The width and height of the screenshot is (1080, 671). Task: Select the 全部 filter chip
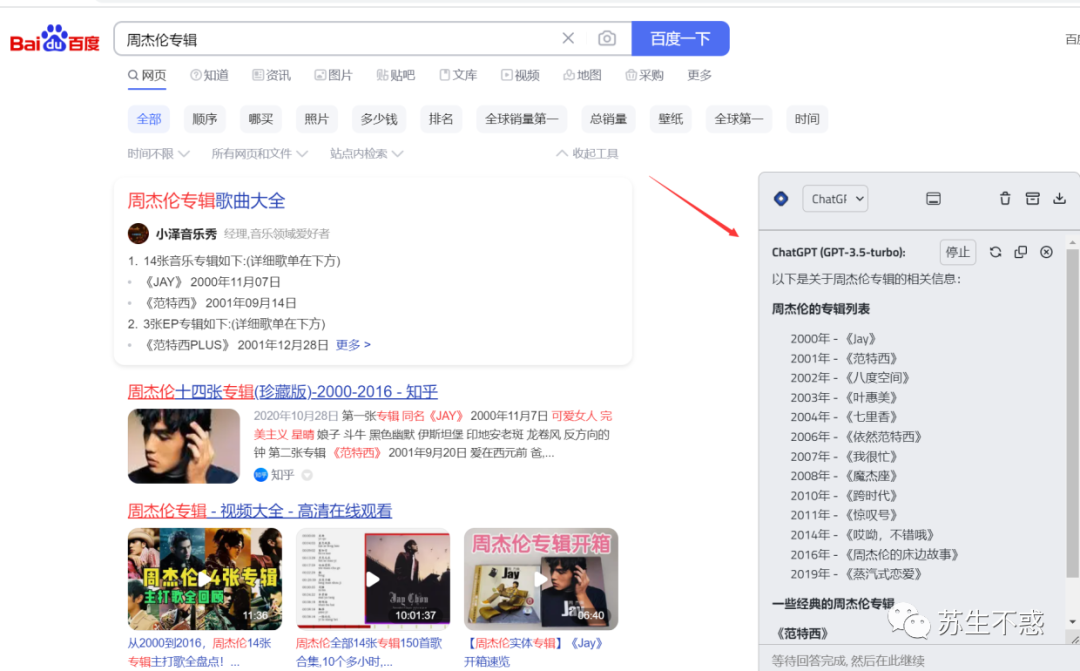point(149,119)
